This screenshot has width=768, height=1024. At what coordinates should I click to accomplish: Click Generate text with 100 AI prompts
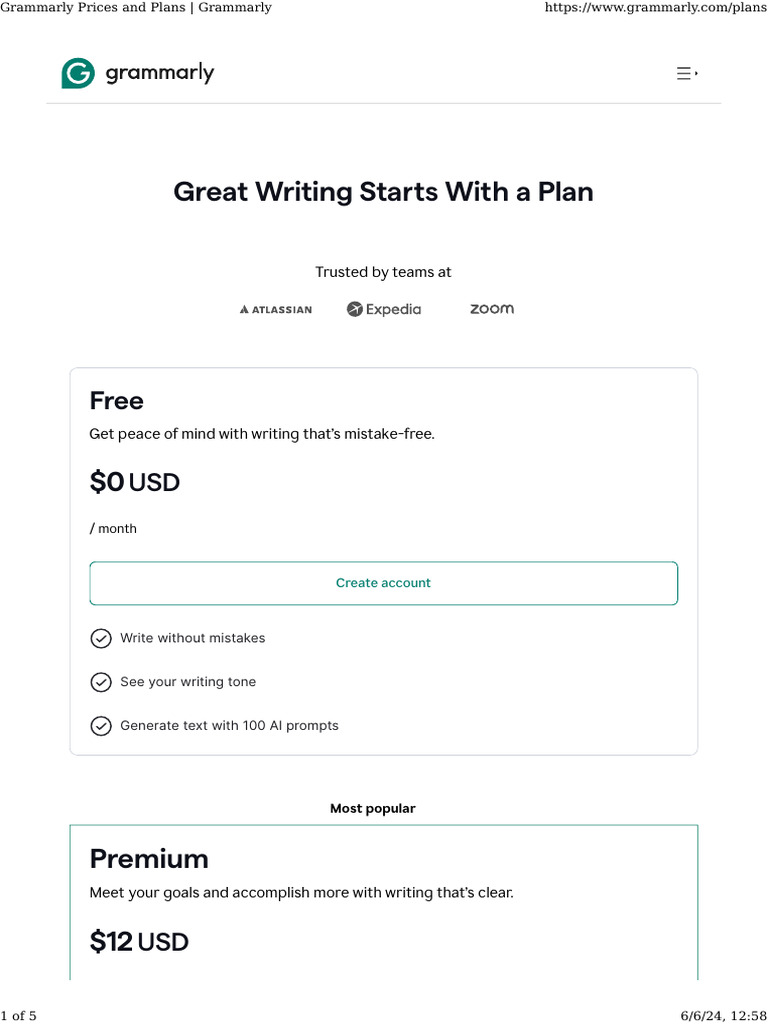229,726
